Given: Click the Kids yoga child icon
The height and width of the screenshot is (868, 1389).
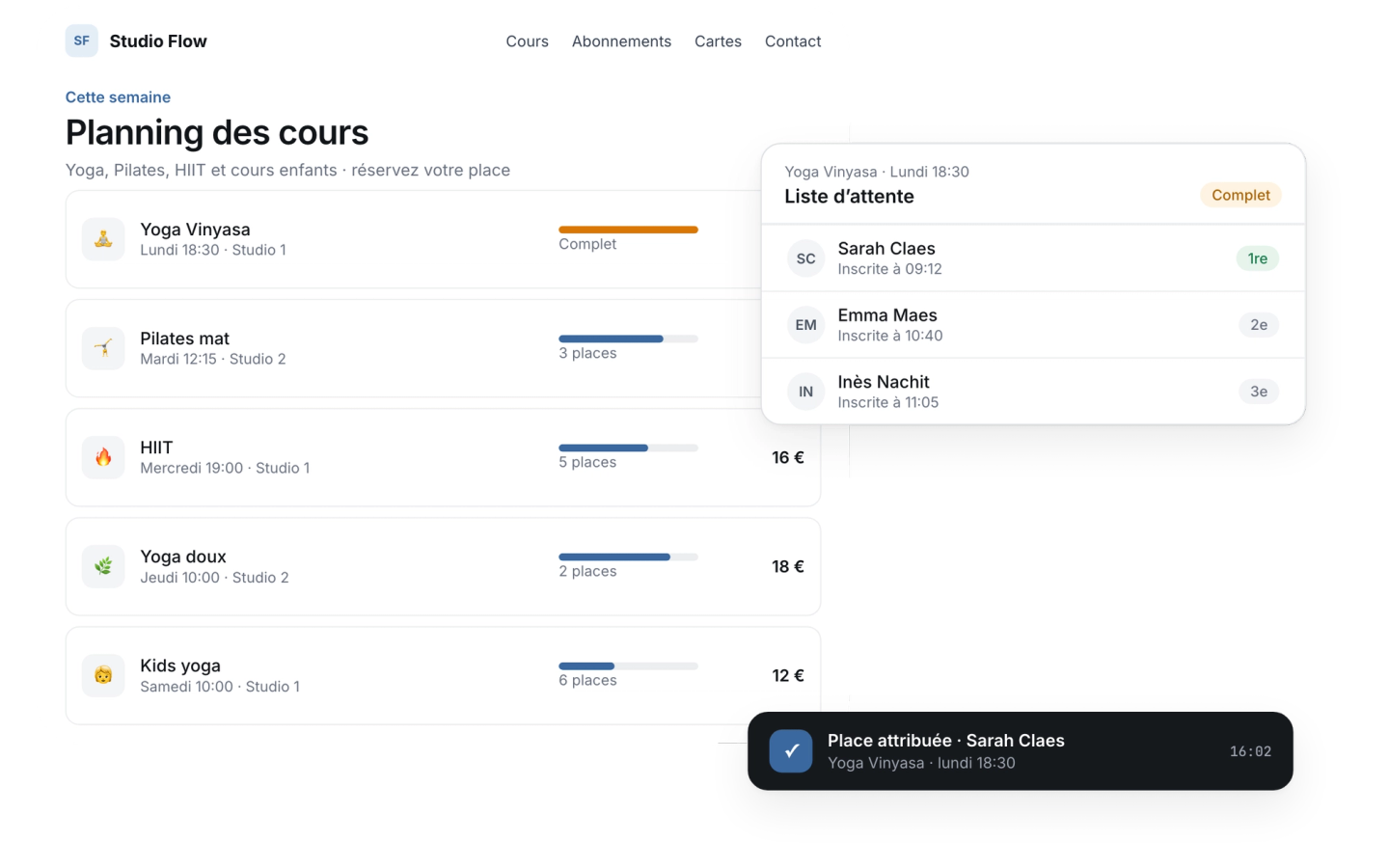Looking at the screenshot, I should (103, 675).
